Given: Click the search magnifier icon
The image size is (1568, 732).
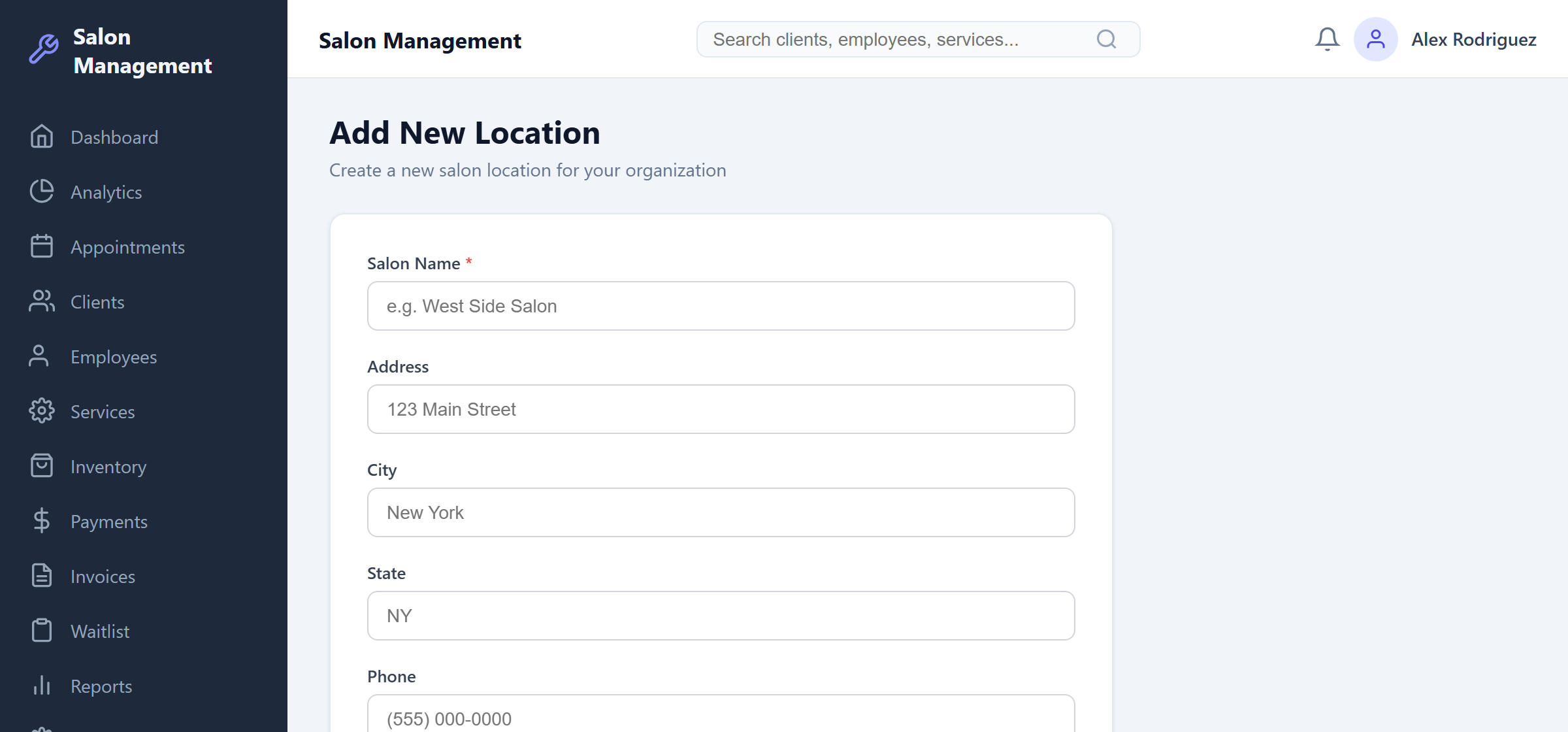Looking at the screenshot, I should (x=1106, y=39).
